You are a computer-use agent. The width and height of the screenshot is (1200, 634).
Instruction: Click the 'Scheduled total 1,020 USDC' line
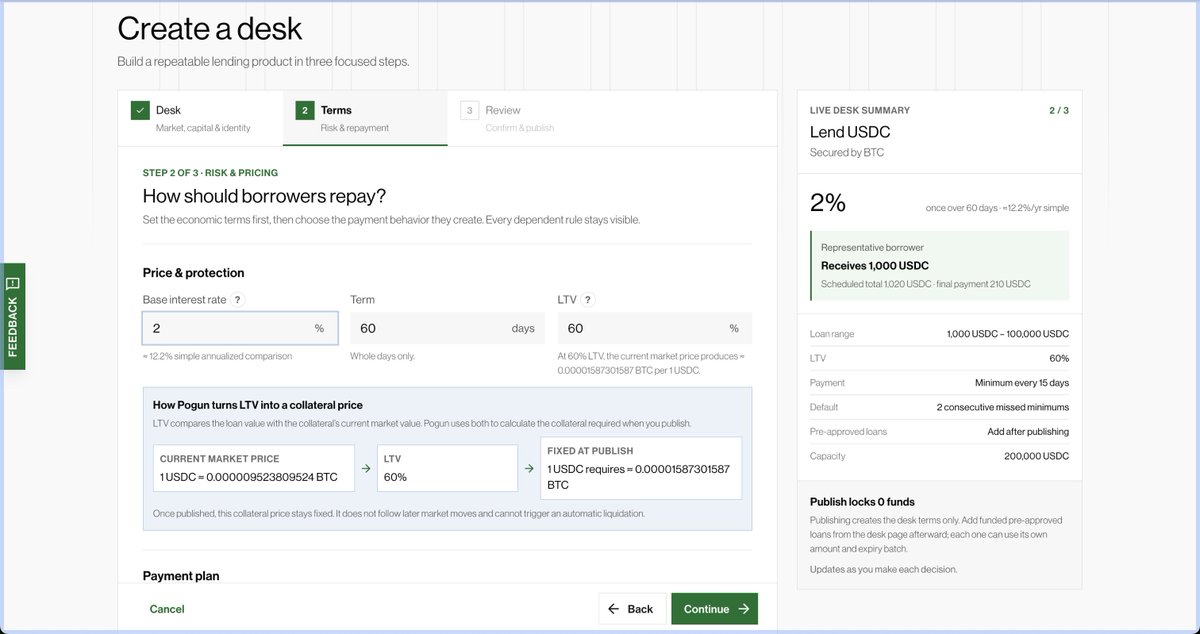pos(926,284)
